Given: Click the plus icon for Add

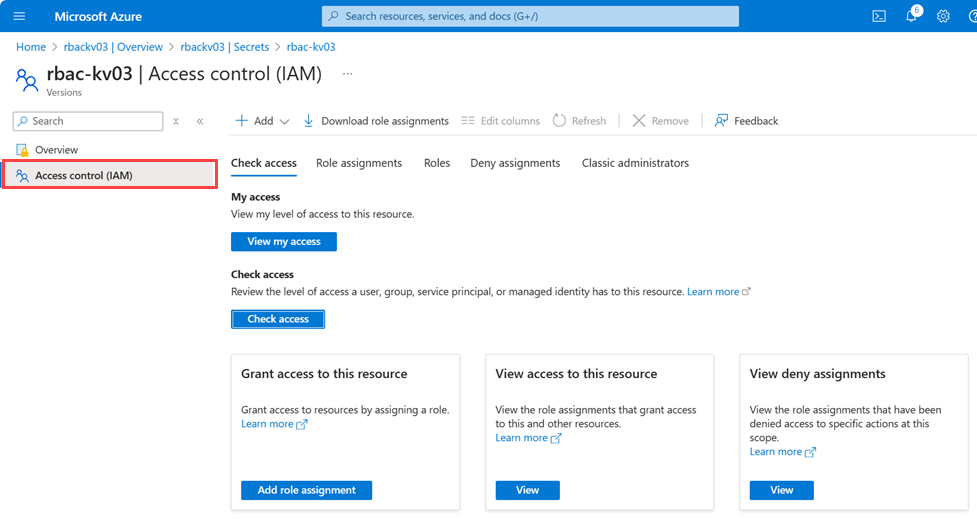Looking at the screenshot, I should 241,121.
